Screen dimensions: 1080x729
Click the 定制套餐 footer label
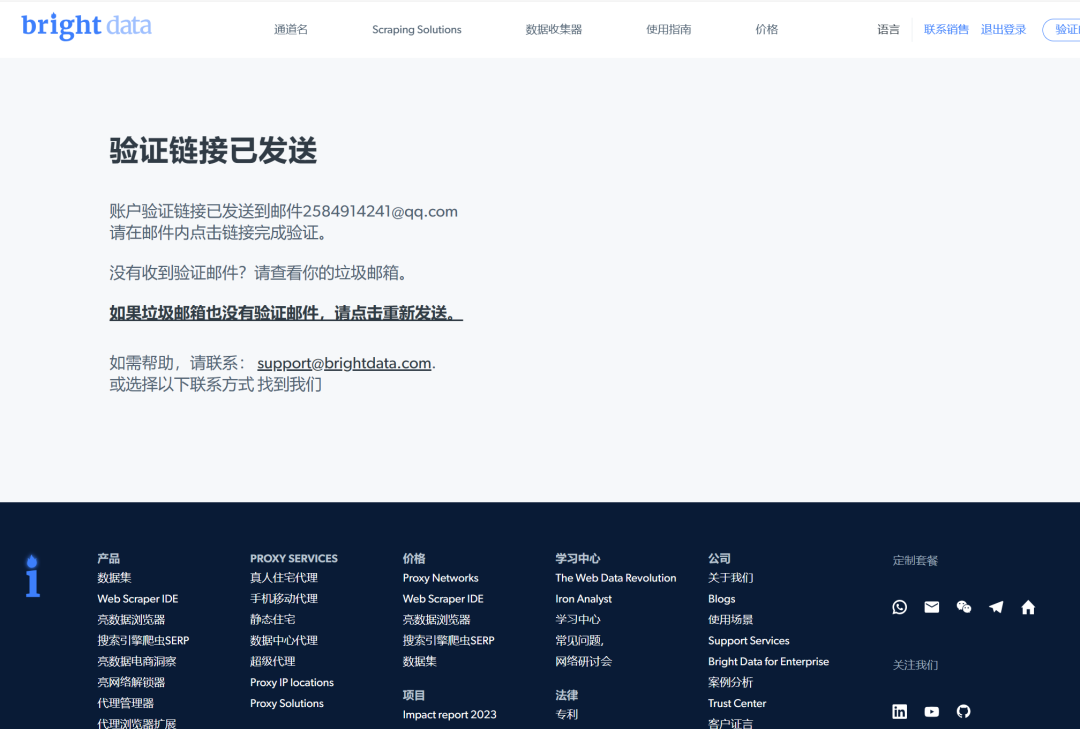click(915, 560)
